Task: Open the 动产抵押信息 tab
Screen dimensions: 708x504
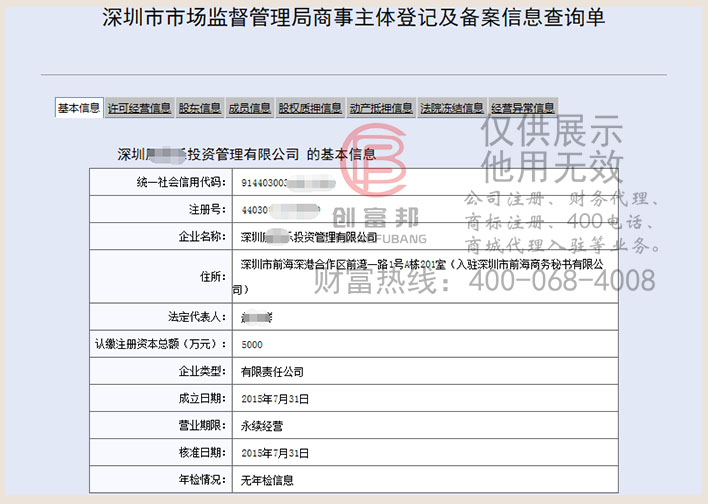Action: point(381,108)
